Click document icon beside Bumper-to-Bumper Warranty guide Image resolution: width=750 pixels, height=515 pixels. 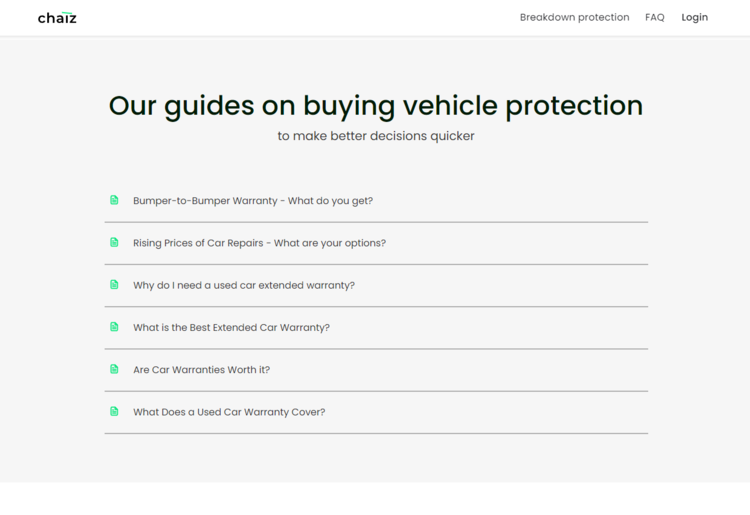coord(114,200)
